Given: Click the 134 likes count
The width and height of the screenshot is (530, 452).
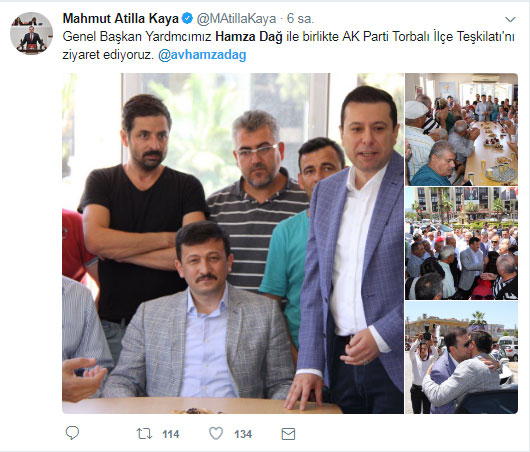Looking at the screenshot, I should 243,434.
